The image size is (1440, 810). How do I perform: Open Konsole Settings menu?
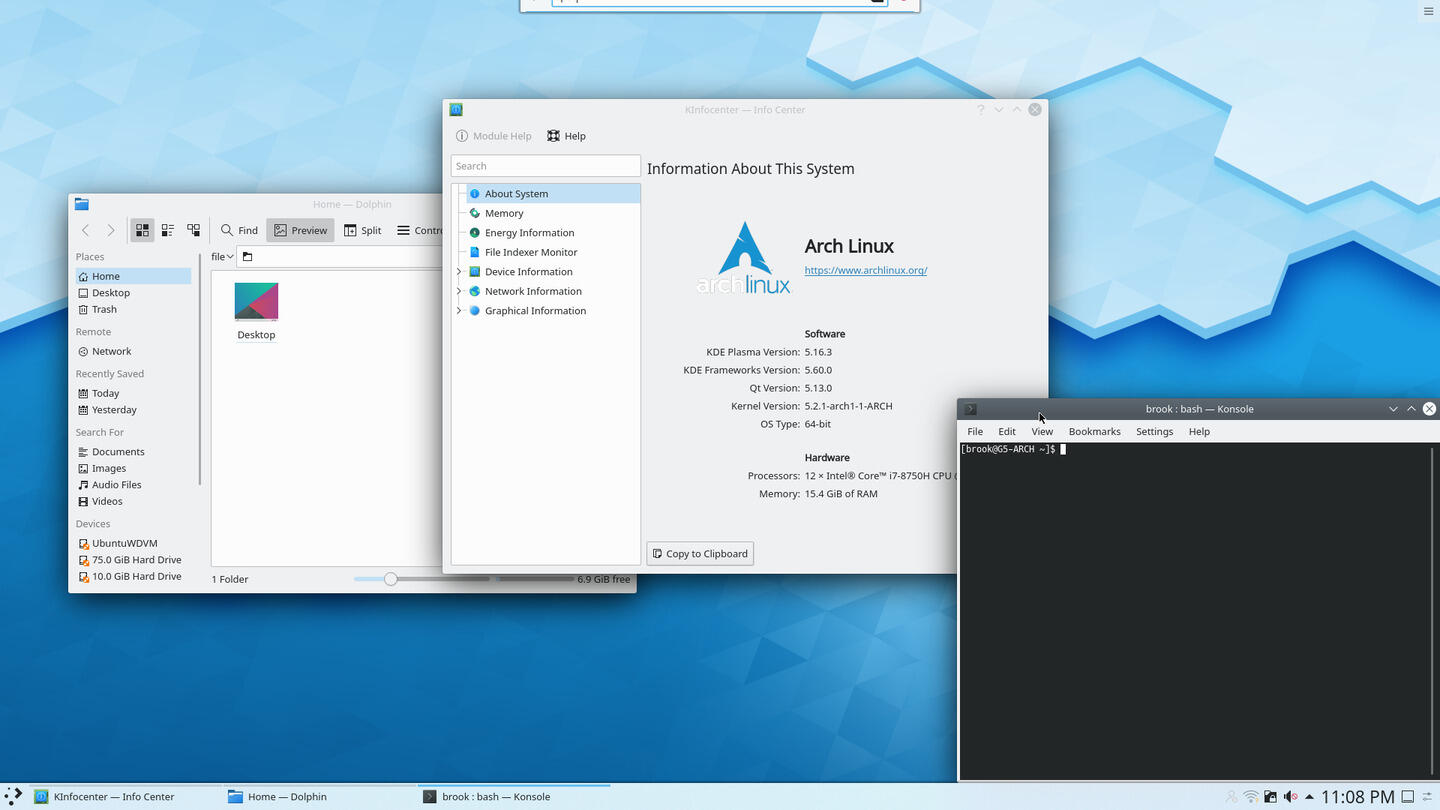[1154, 432]
